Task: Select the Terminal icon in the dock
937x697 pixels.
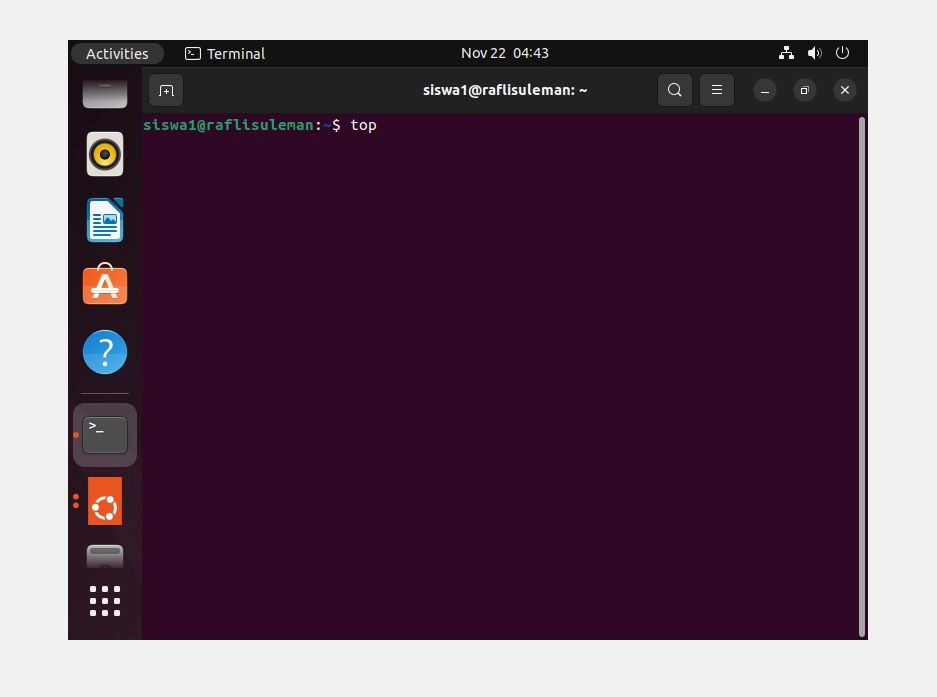Action: click(x=105, y=435)
